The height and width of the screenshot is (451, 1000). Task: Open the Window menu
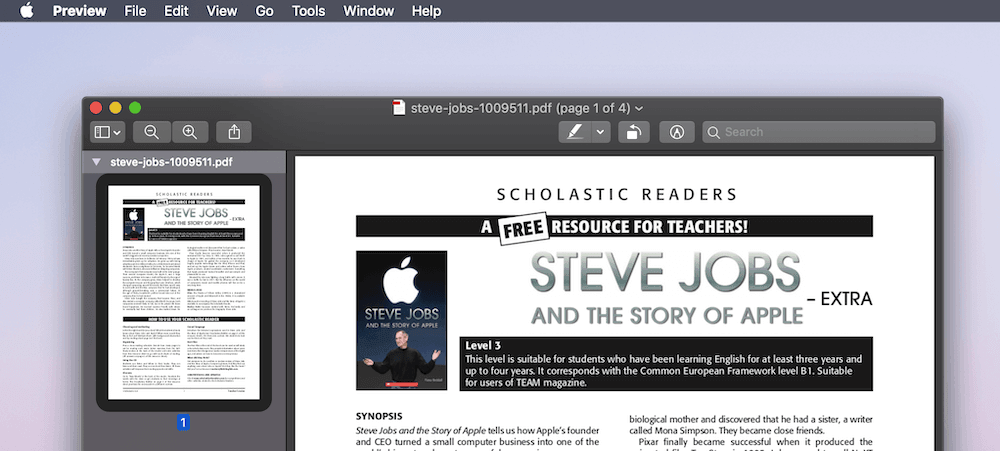coord(368,11)
